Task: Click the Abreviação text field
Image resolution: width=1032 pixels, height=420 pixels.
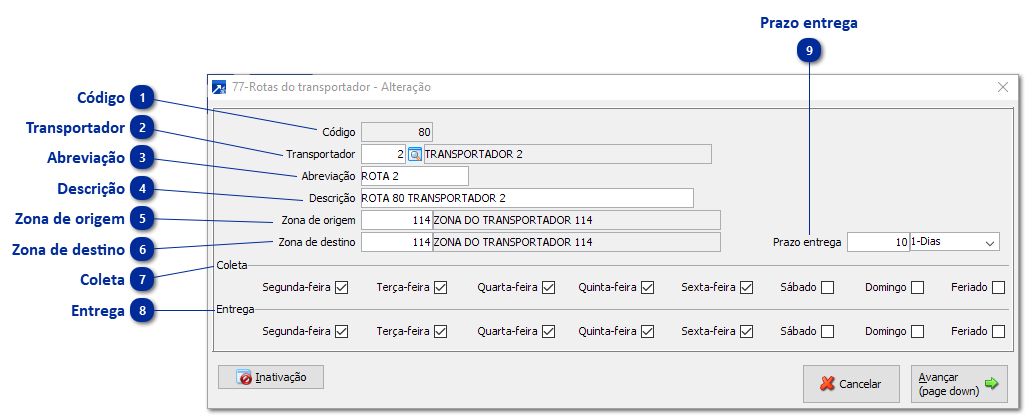Action: (x=413, y=176)
